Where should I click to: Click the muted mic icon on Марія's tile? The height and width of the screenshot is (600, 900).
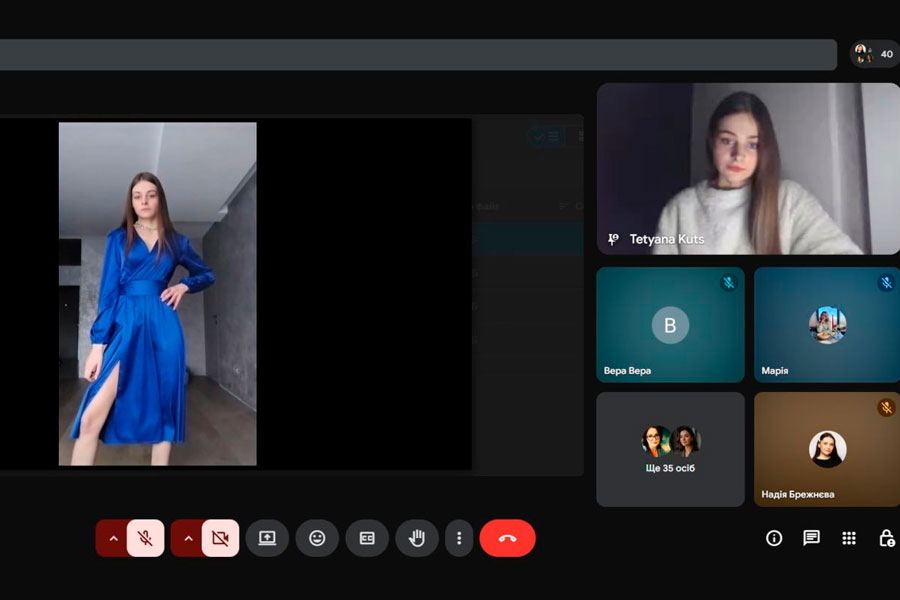click(x=885, y=283)
